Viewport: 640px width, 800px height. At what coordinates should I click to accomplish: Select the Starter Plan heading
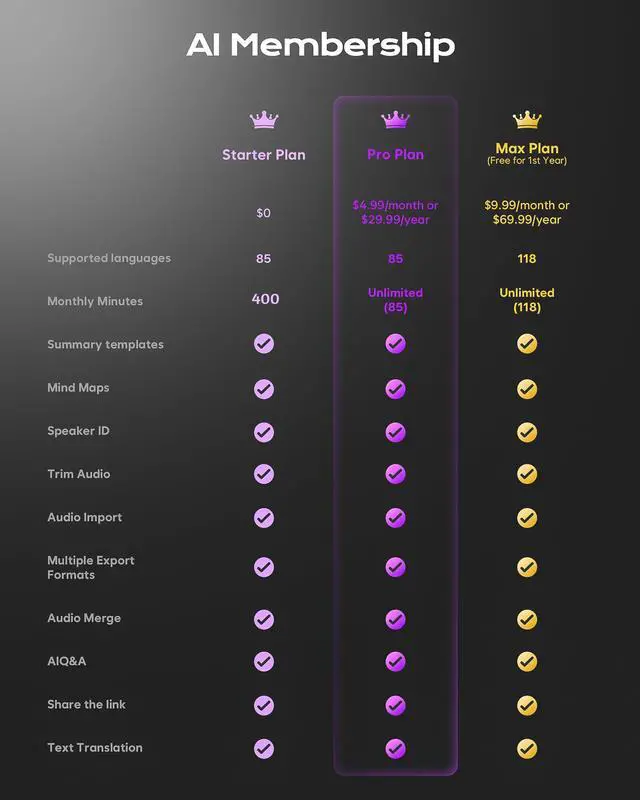(264, 155)
